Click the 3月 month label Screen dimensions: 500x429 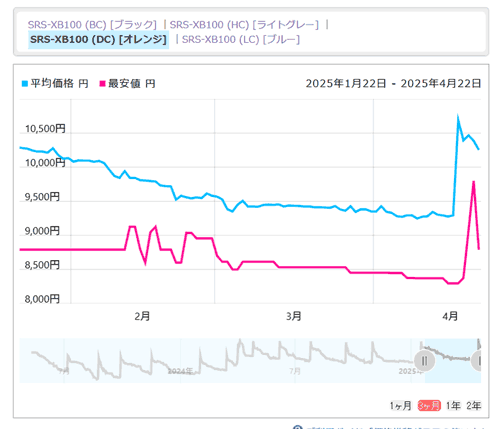(294, 316)
